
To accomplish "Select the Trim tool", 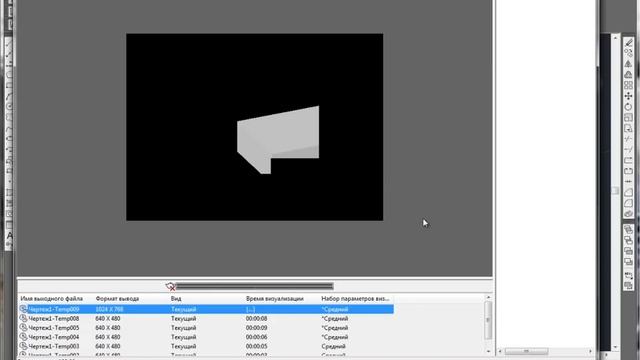I will pos(629,139).
